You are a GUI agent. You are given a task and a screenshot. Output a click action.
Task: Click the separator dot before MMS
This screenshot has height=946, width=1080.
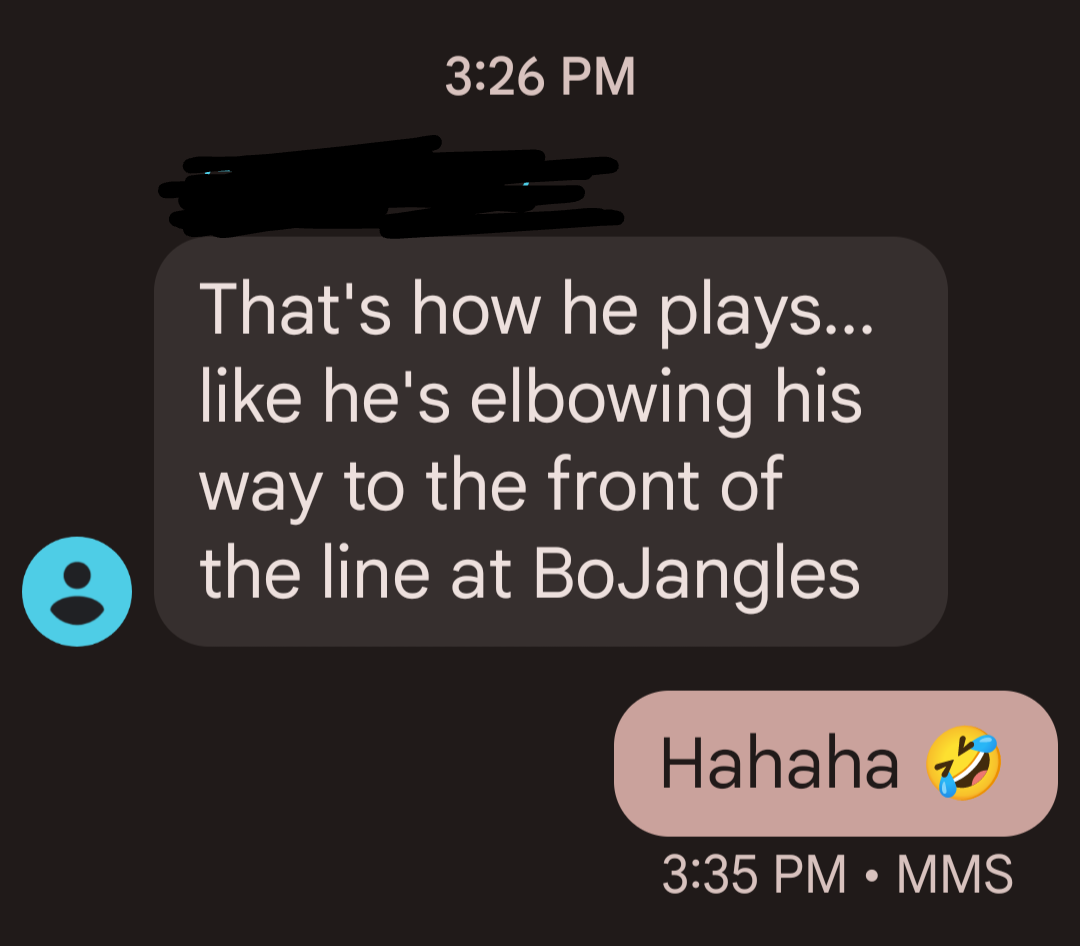coord(871,876)
